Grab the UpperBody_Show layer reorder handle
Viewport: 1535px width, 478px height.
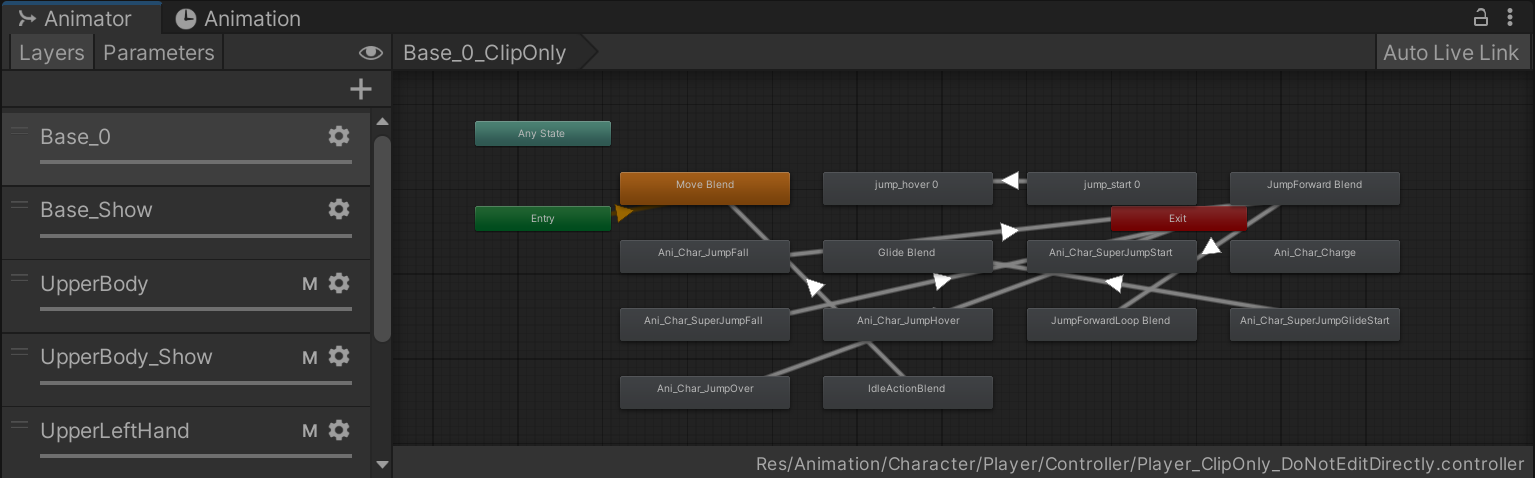coord(19,352)
